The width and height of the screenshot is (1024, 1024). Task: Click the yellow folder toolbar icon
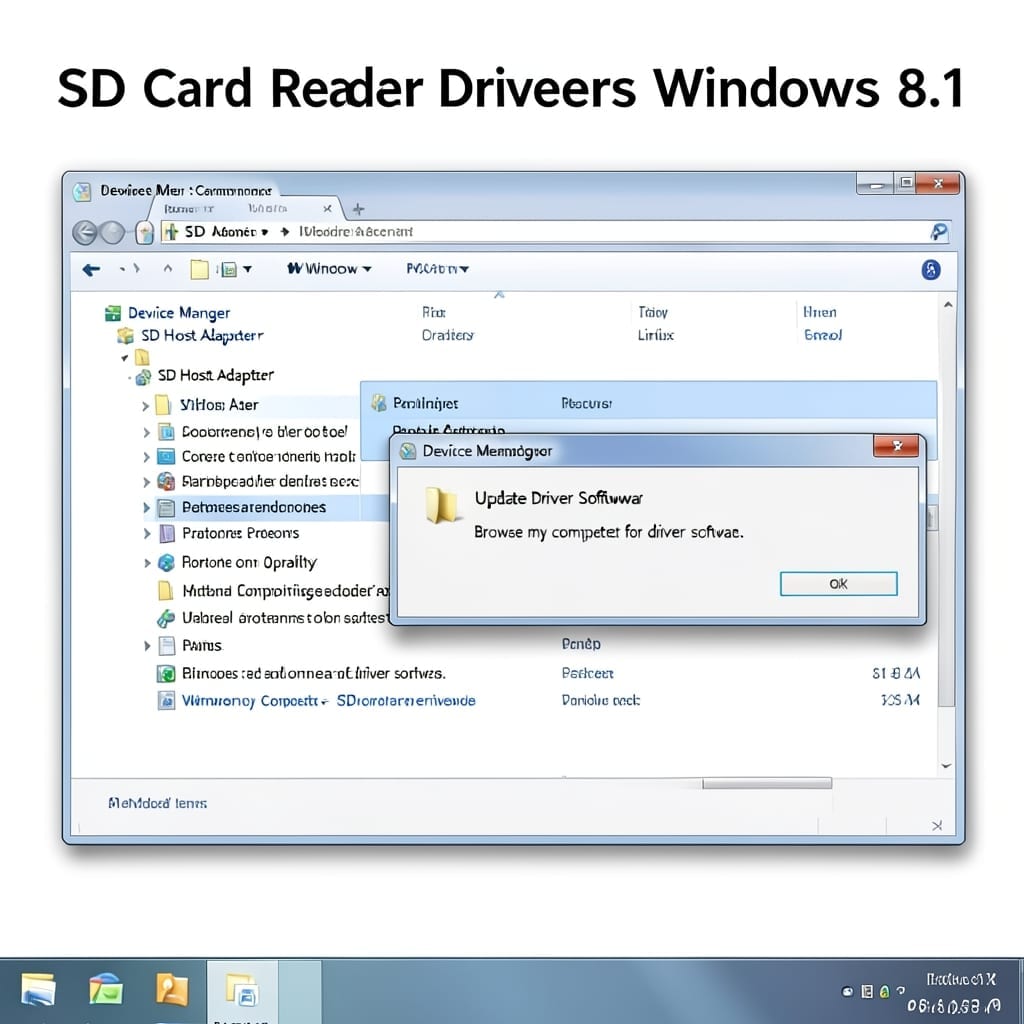(x=199, y=269)
